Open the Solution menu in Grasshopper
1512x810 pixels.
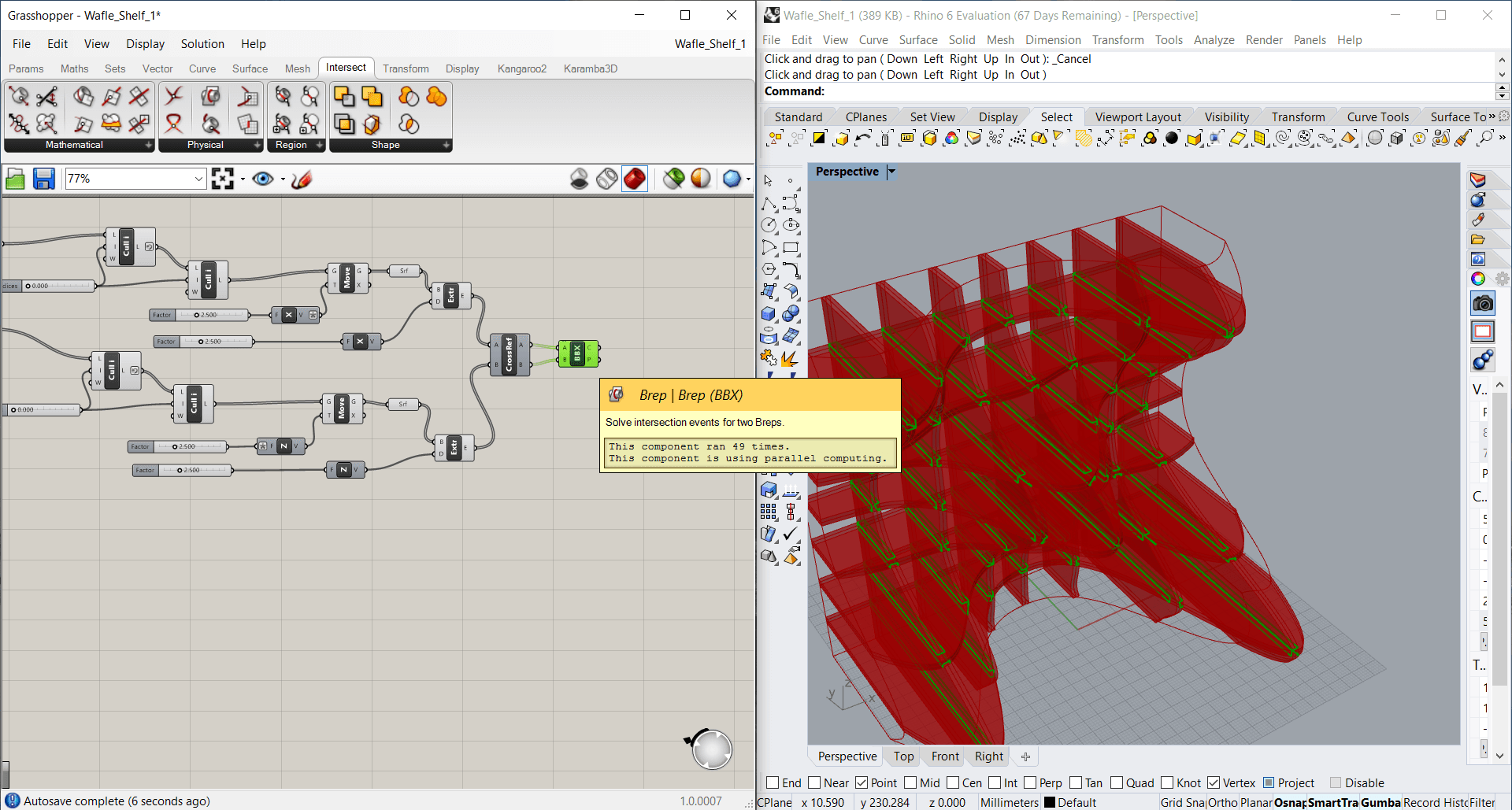click(x=202, y=44)
